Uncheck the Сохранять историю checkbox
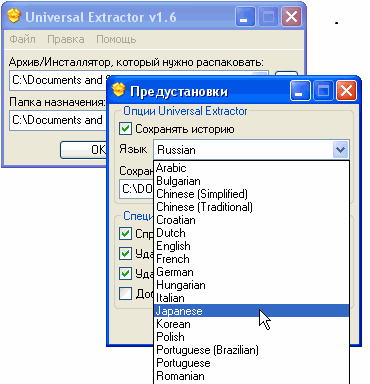370x384 pixels. [x=125, y=129]
